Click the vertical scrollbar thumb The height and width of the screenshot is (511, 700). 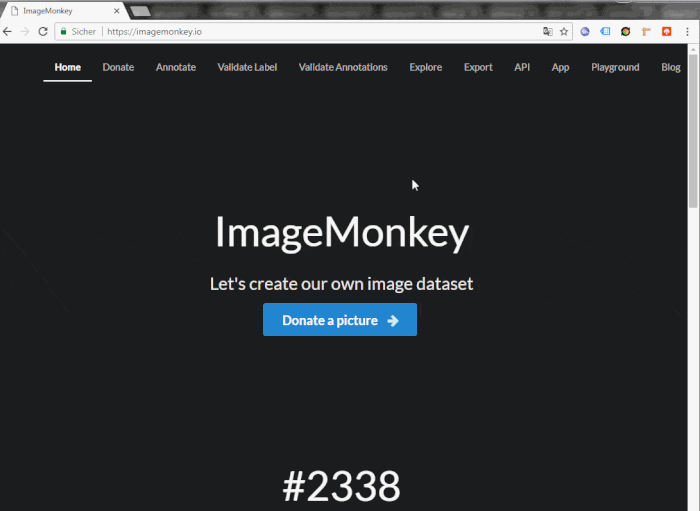tap(693, 132)
